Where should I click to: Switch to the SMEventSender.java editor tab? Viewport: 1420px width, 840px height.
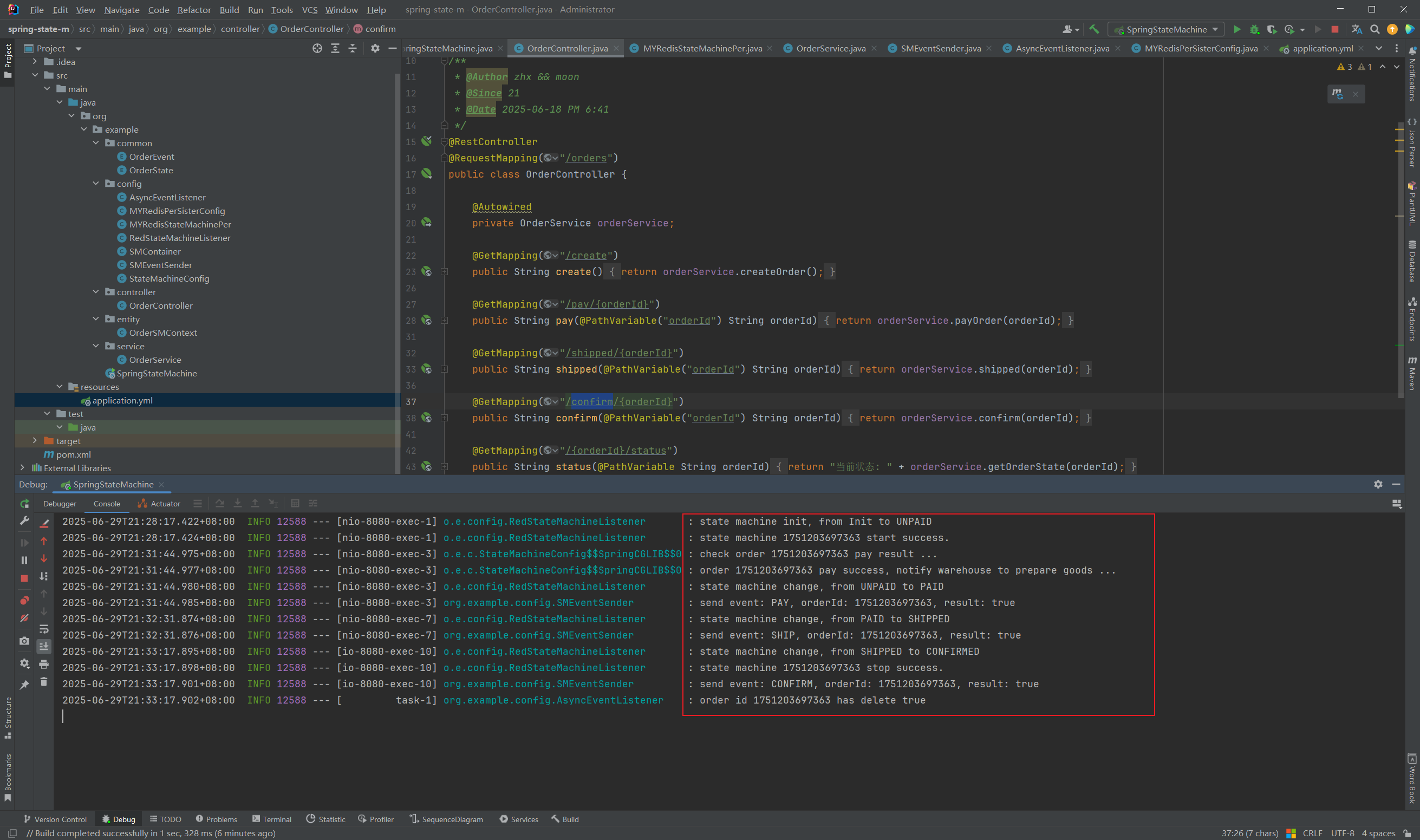click(940, 49)
